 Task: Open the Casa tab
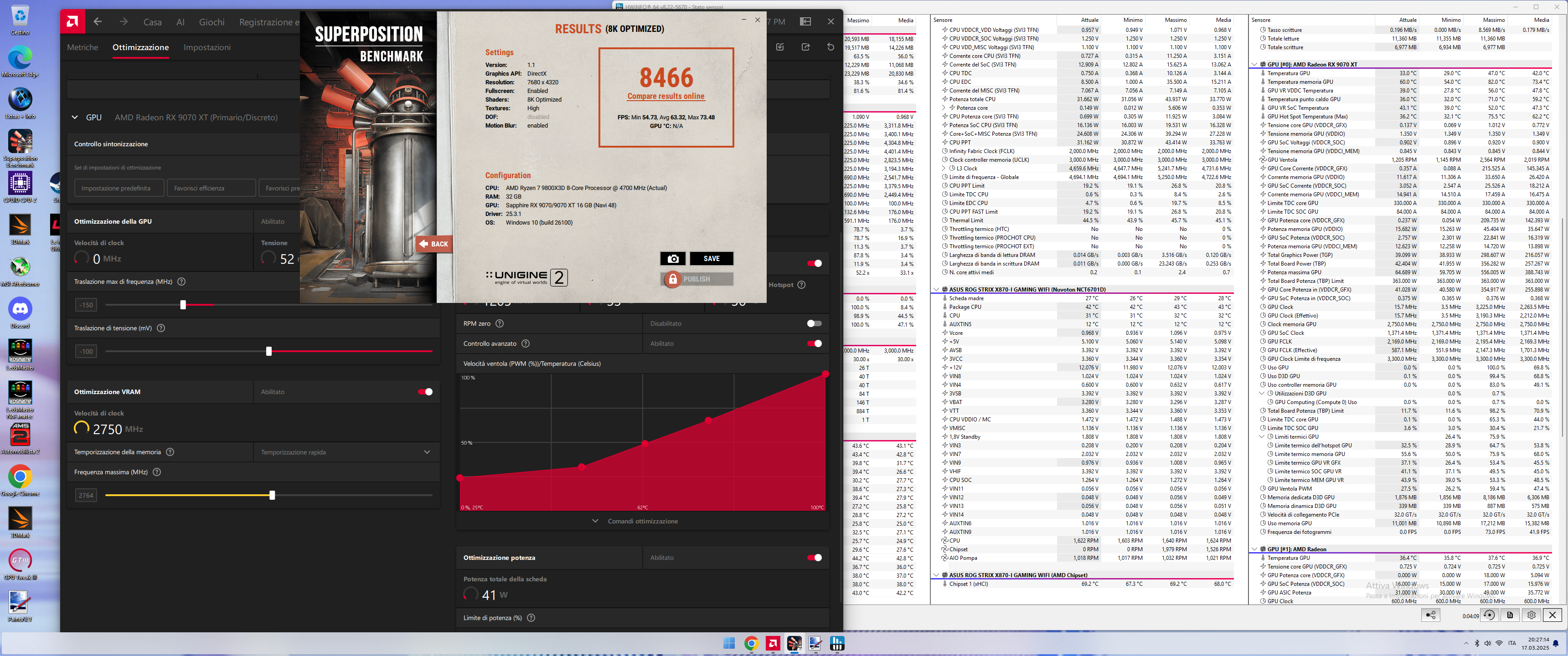pyautogui.click(x=152, y=22)
